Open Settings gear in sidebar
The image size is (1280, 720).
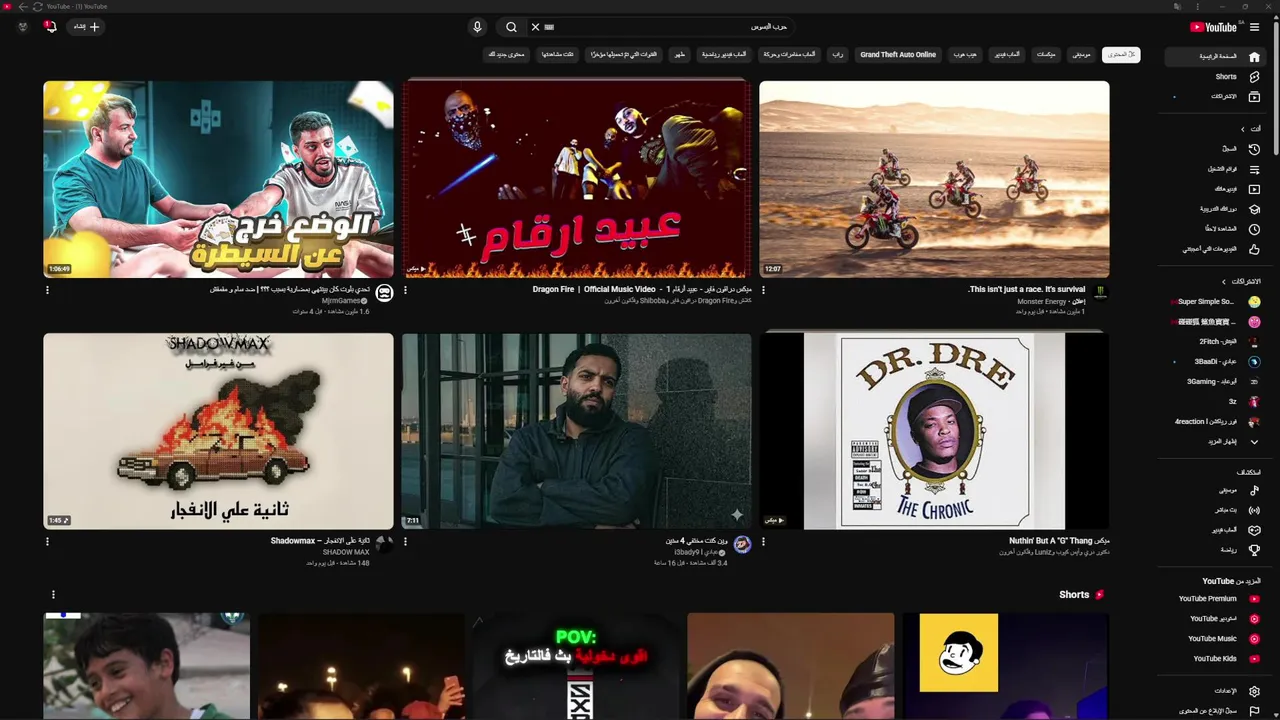(x=1254, y=691)
